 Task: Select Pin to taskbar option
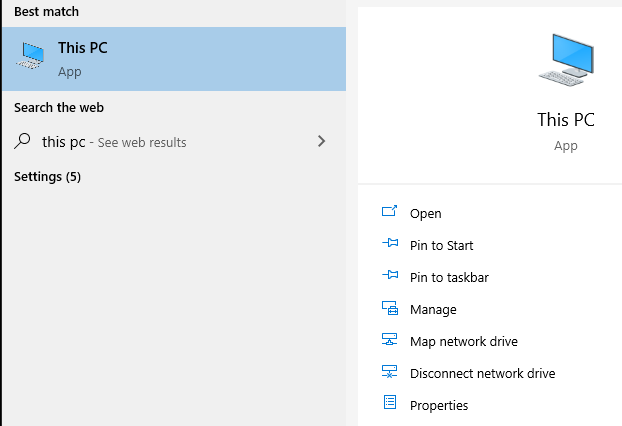[x=449, y=278]
